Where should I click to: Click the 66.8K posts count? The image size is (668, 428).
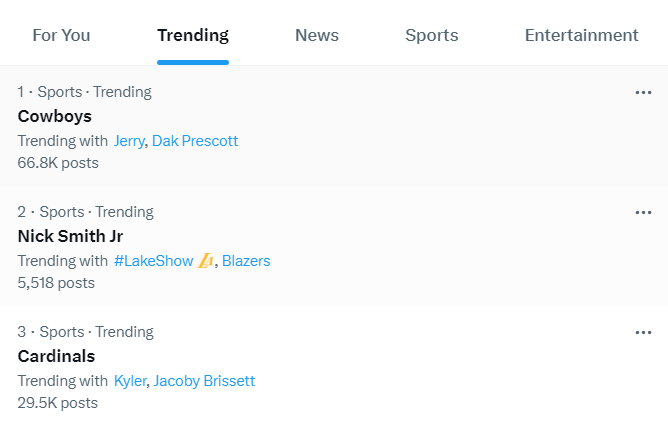(58, 163)
